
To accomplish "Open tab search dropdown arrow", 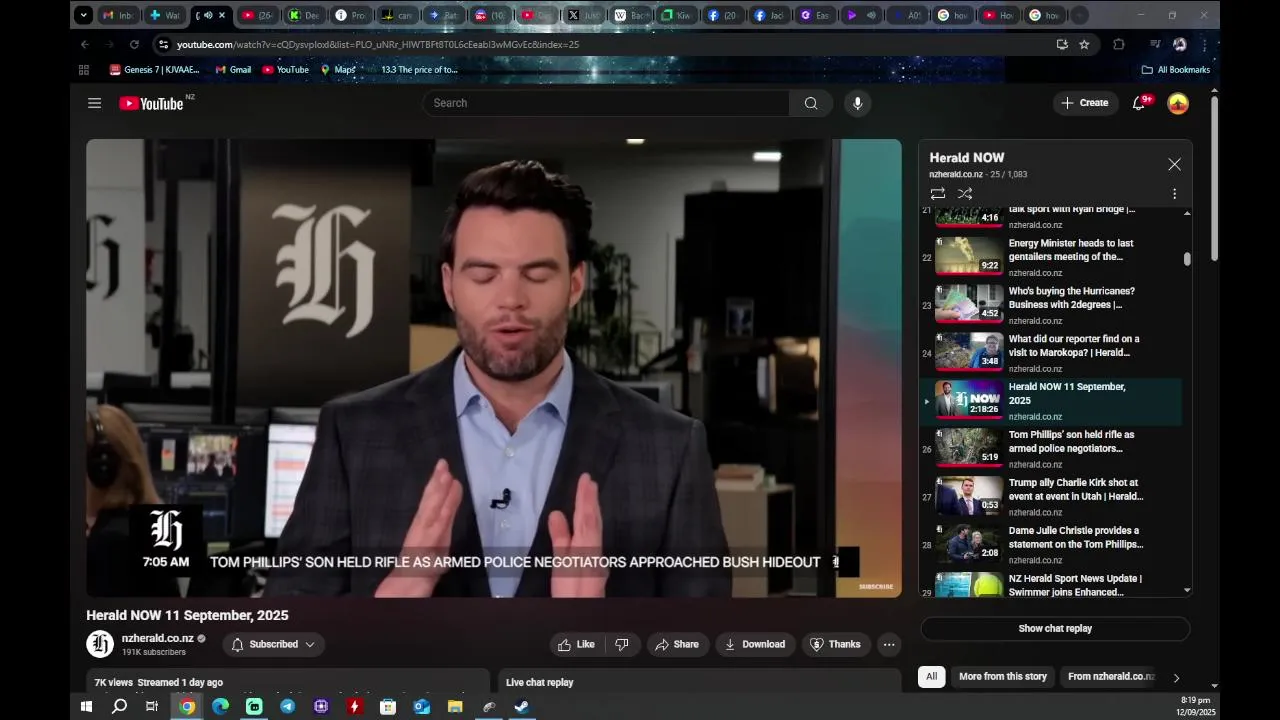I will tap(84, 15).
